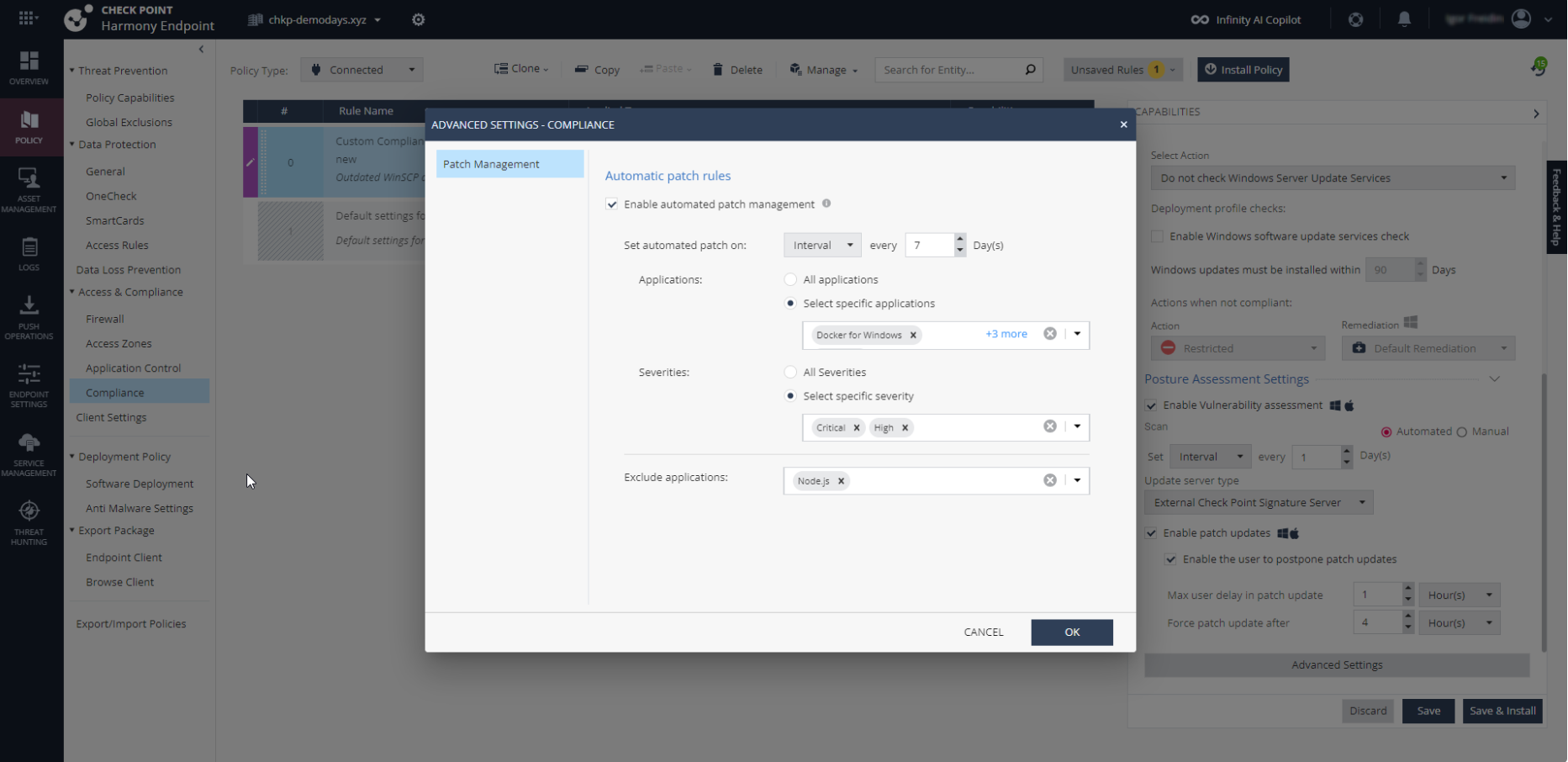Open the chkp-demodays.xyz tenant dropdown
The image size is (1568, 762).
pos(315,19)
